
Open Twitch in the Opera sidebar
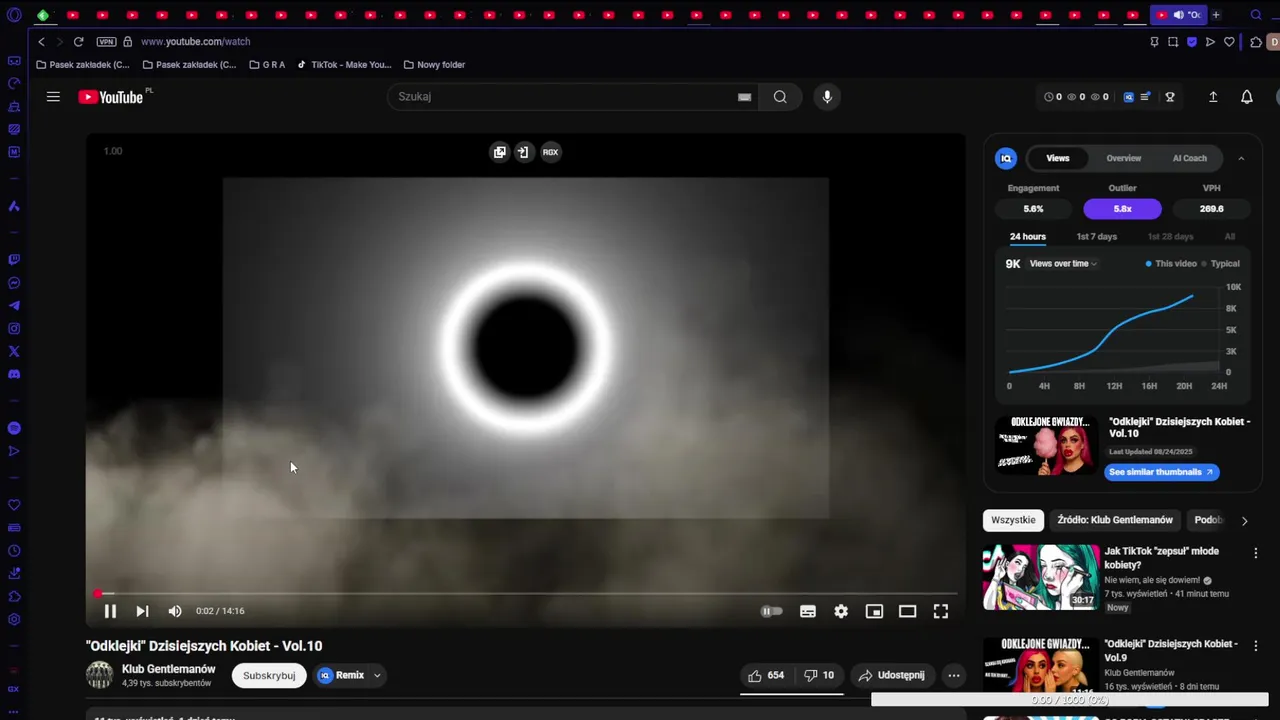14,260
